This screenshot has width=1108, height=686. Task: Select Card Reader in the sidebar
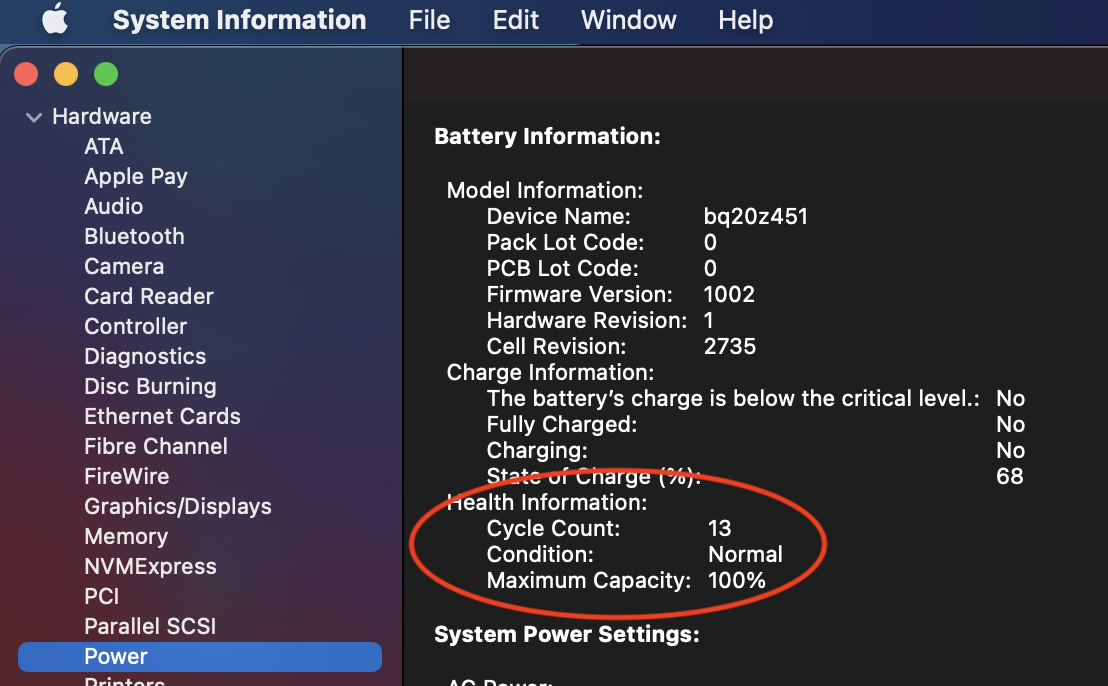click(x=149, y=297)
